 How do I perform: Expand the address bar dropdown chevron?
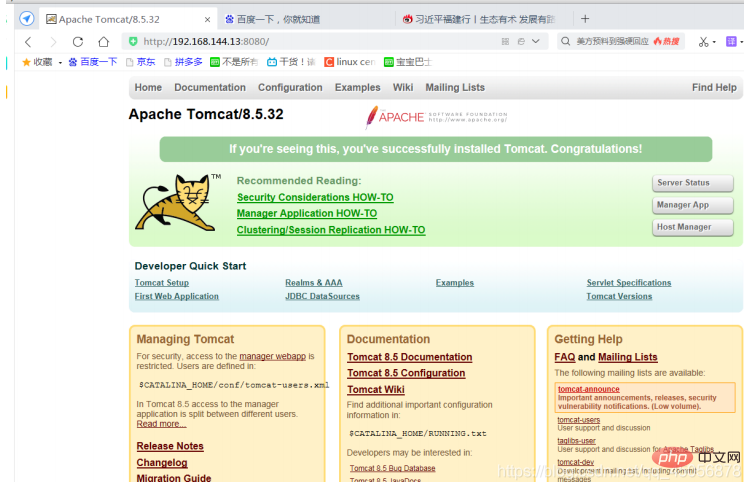tap(536, 41)
